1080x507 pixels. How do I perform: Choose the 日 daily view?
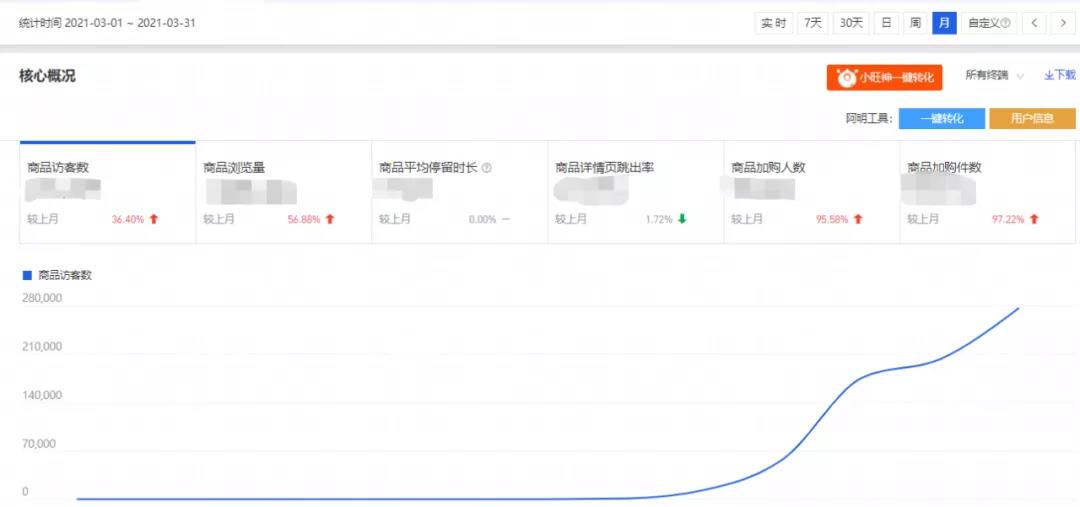[886, 23]
